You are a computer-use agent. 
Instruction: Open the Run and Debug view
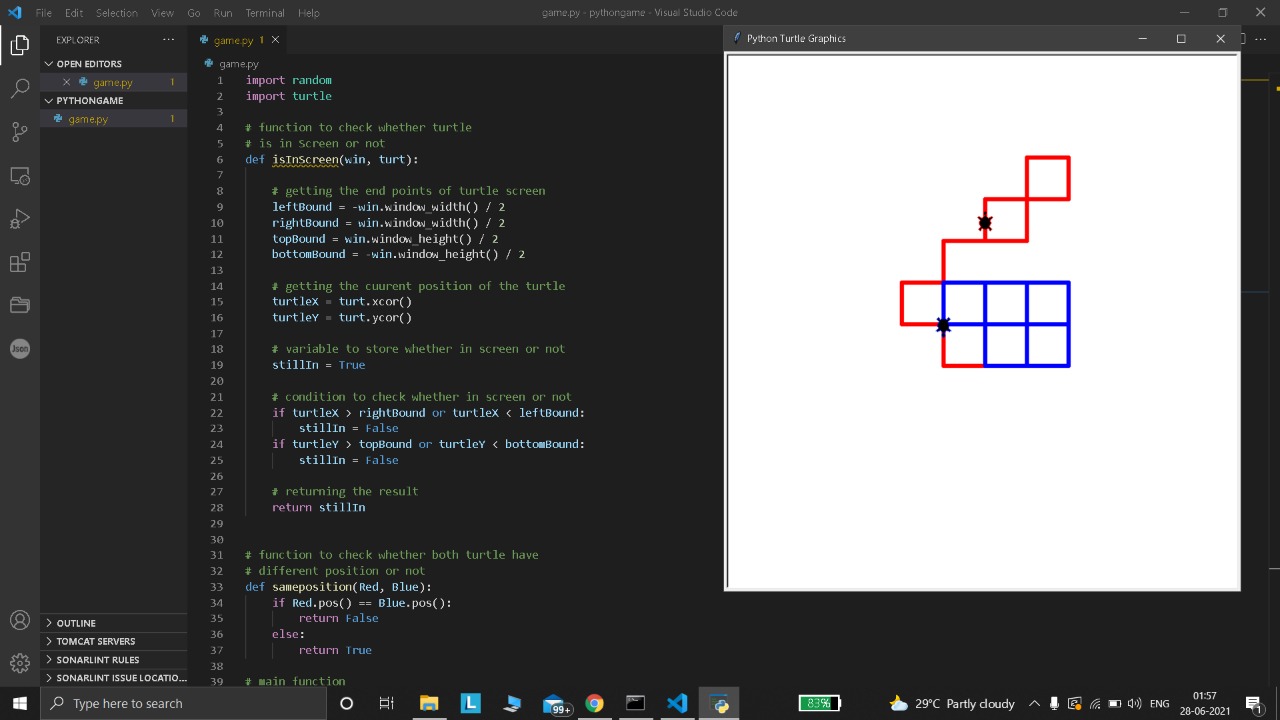(x=19, y=219)
